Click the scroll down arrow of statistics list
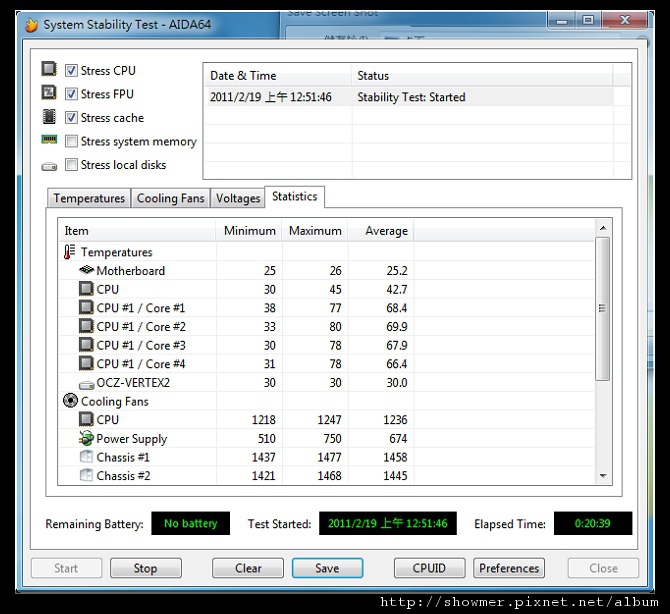This screenshot has height=614, width=670. (x=603, y=476)
